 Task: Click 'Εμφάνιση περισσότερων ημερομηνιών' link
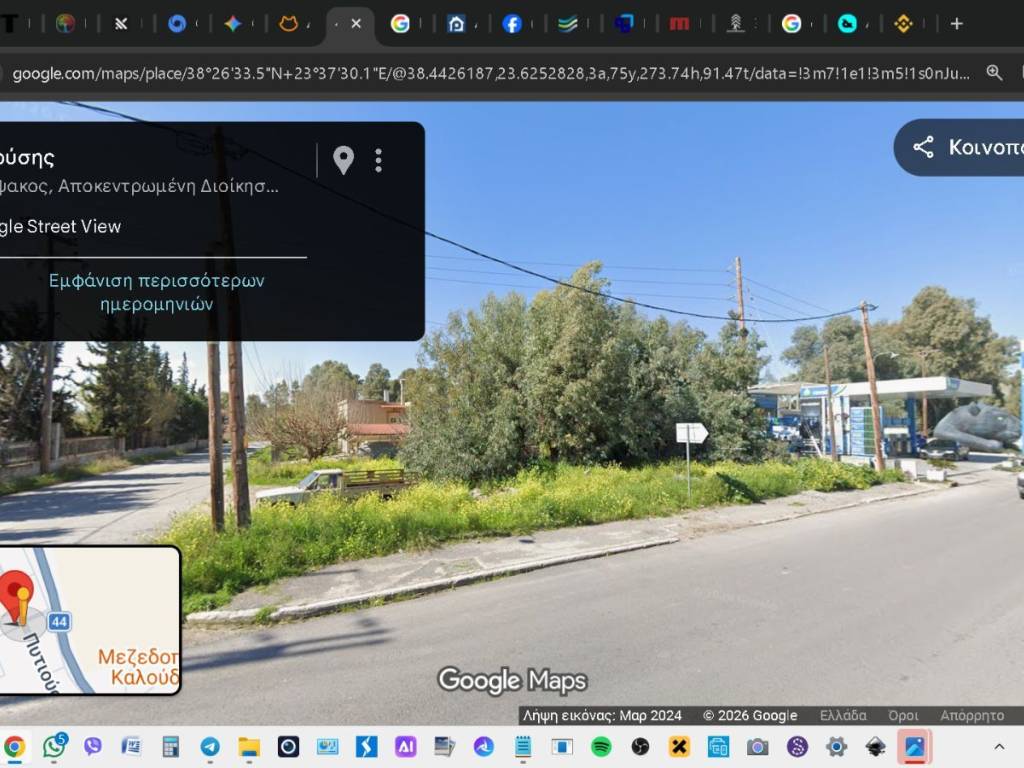tap(157, 291)
